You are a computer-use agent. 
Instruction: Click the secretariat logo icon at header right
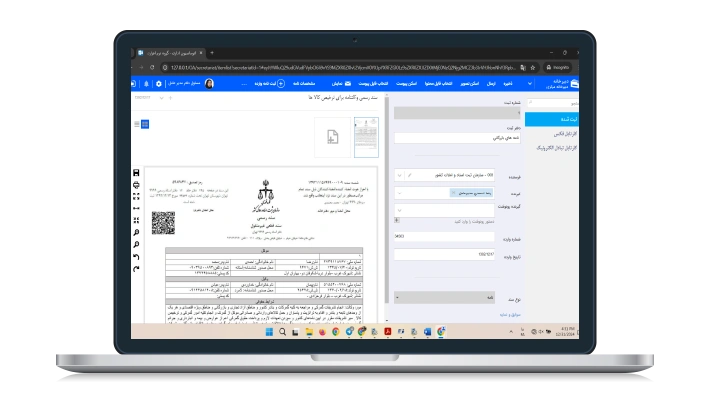(575, 84)
